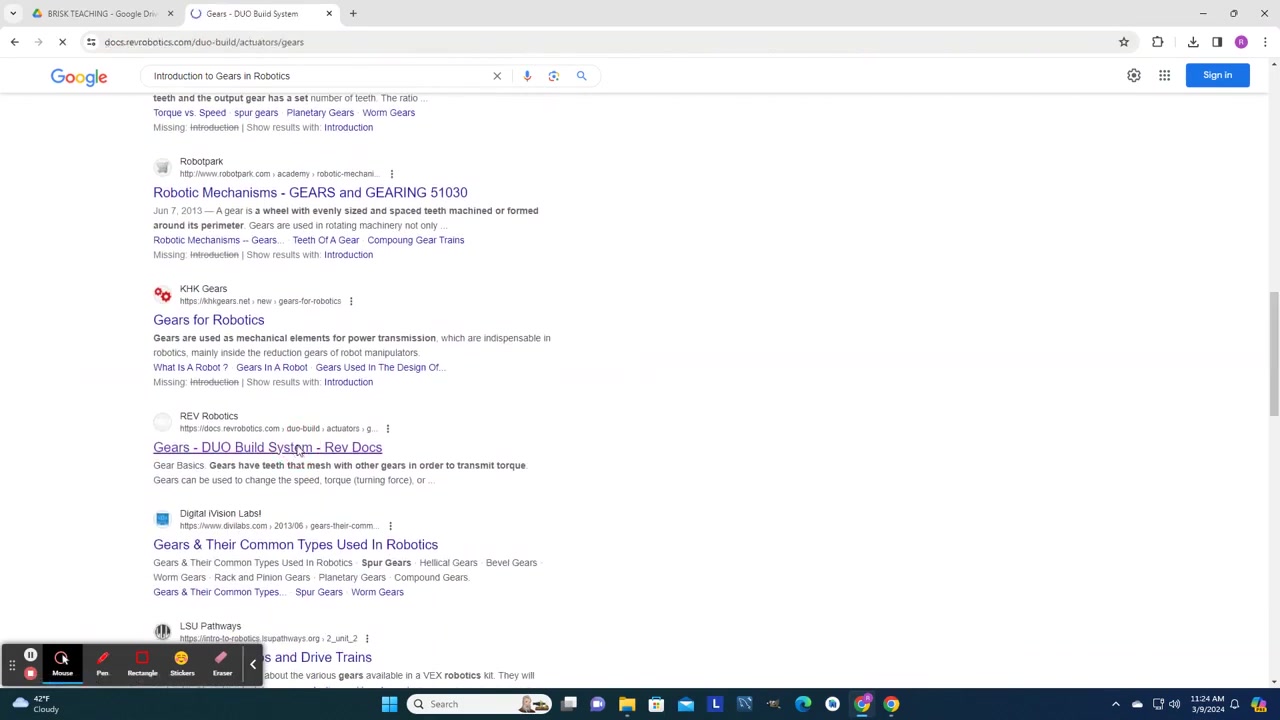Close the Gears - DUO Build System tab
The height and width of the screenshot is (720, 1280).
click(329, 14)
